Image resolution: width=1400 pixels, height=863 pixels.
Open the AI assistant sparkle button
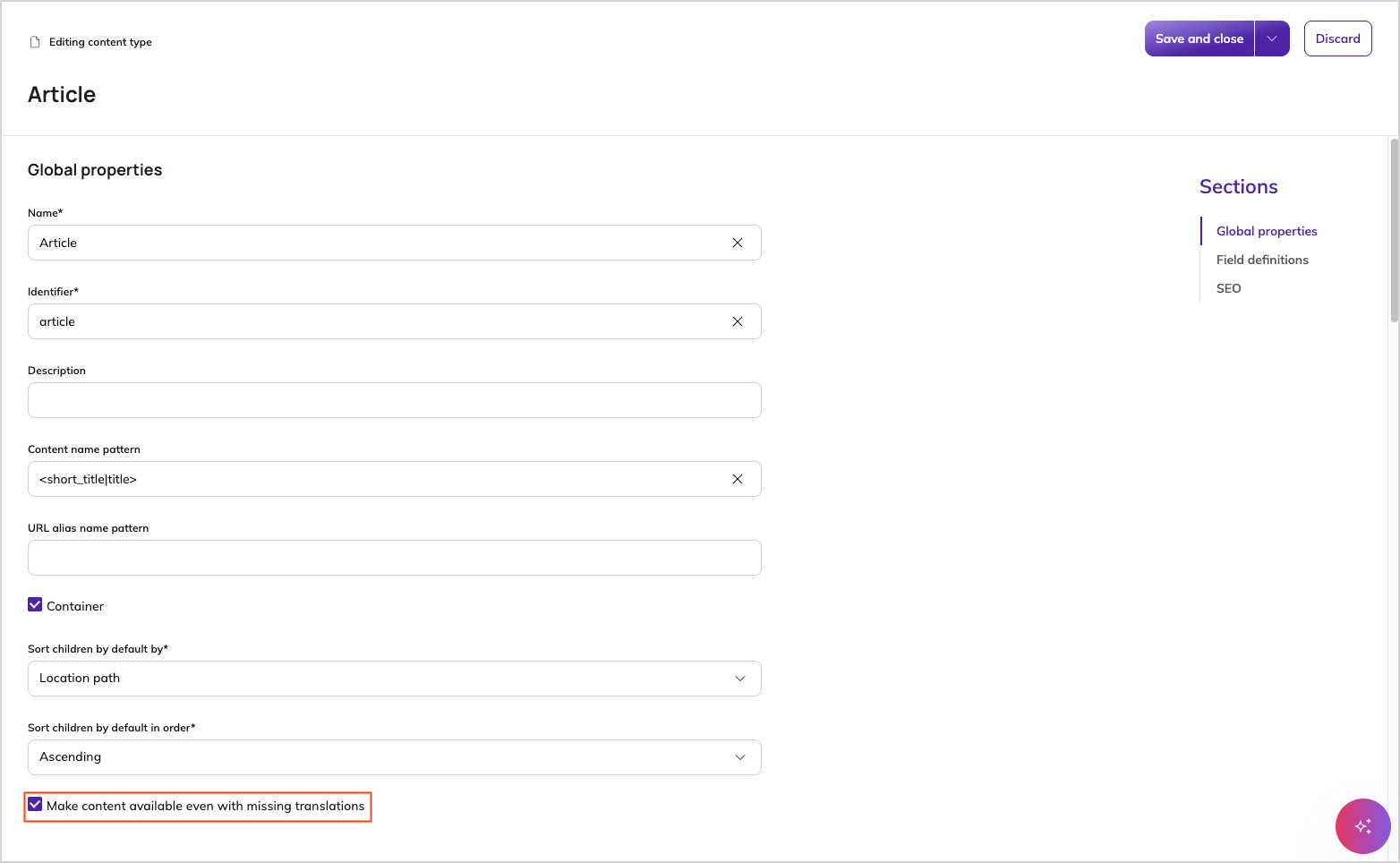click(x=1362, y=826)
